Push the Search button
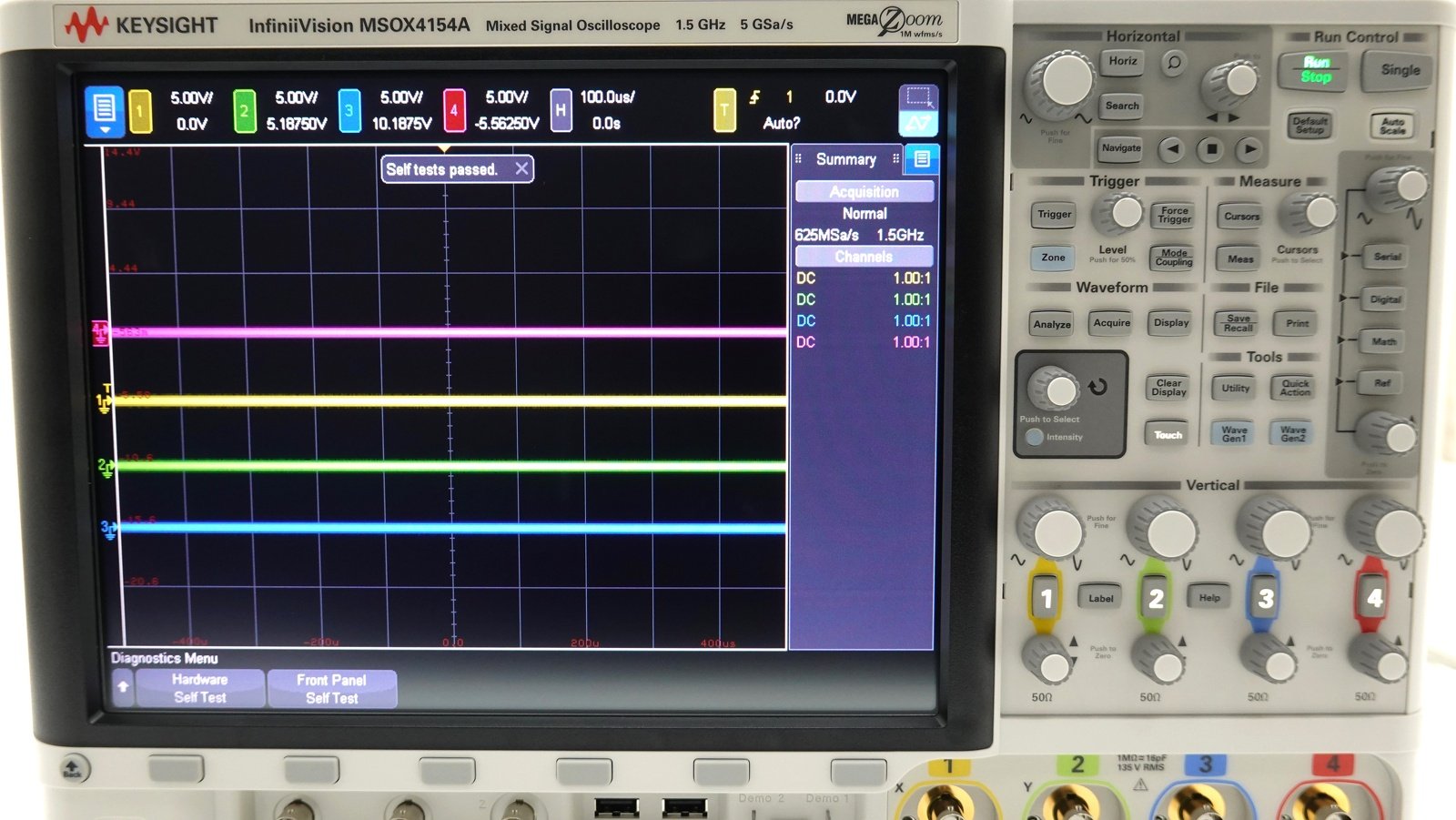Image resolution: width=1456 pixels, height=820 pixels. click(1122, 106)
